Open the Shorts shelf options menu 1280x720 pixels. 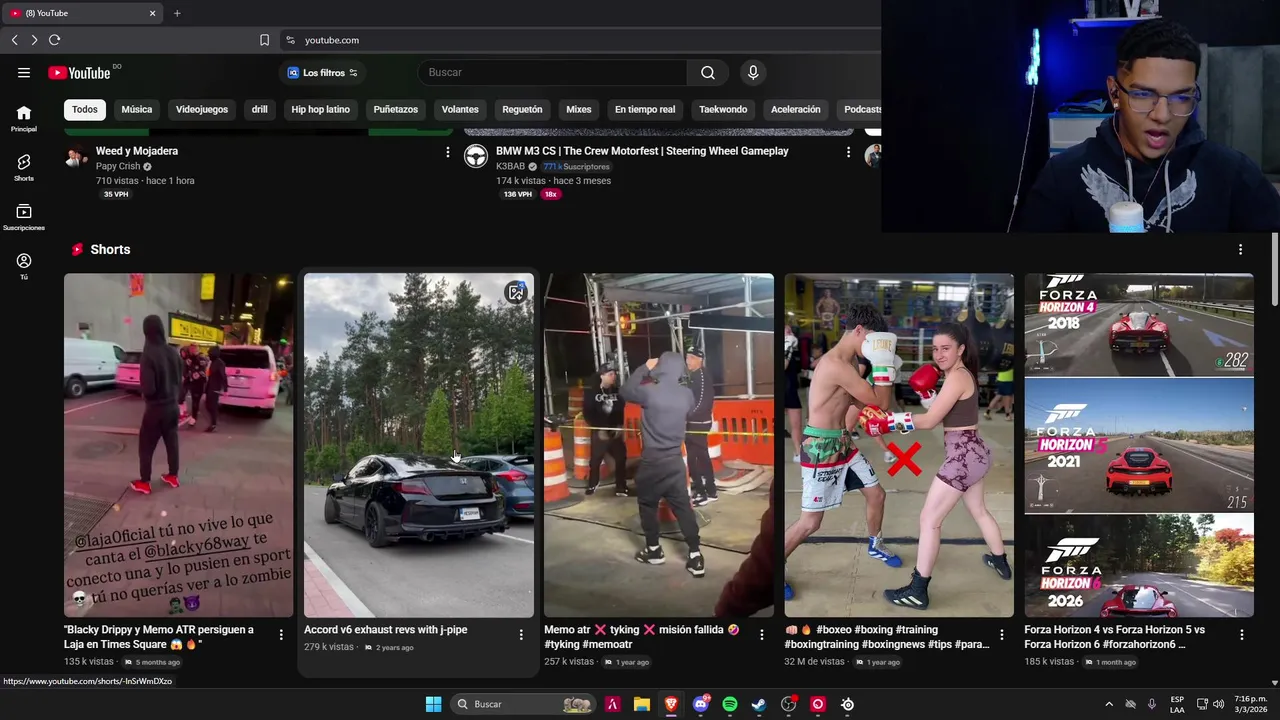[x=1240, y=249]
